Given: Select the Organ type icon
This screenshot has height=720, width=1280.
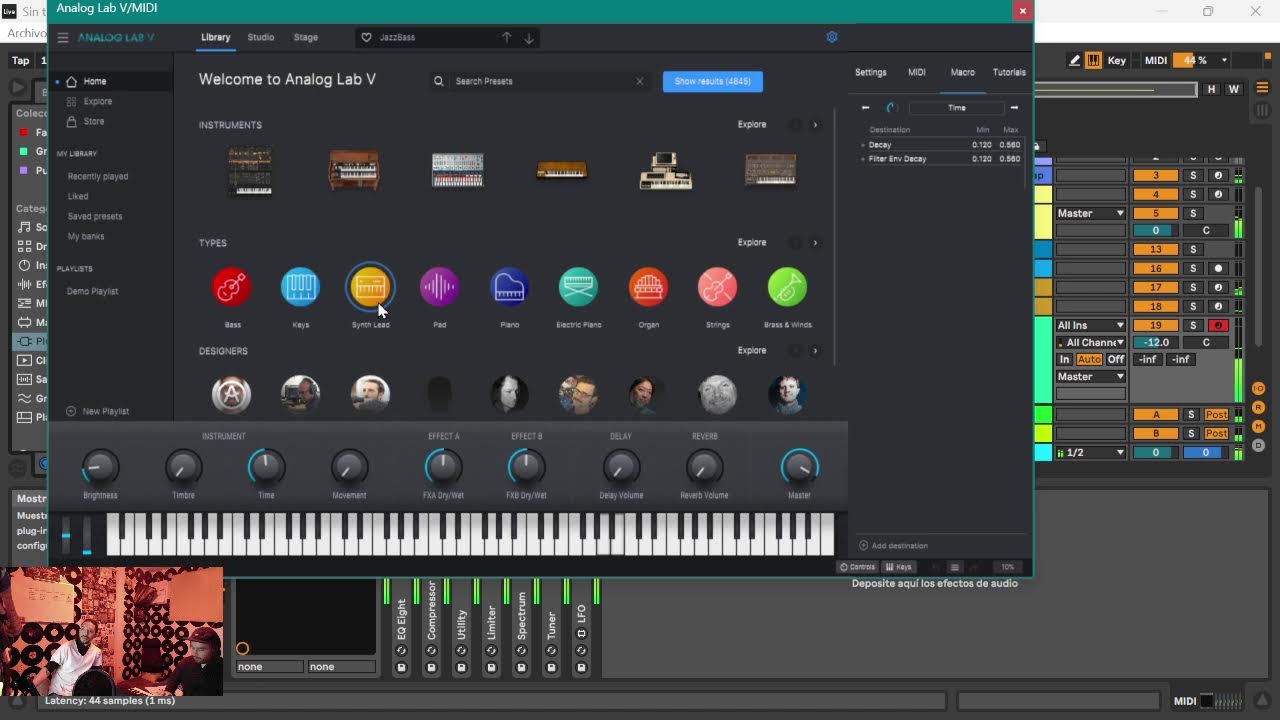Looking at the screenshot, I should point(648,288).
